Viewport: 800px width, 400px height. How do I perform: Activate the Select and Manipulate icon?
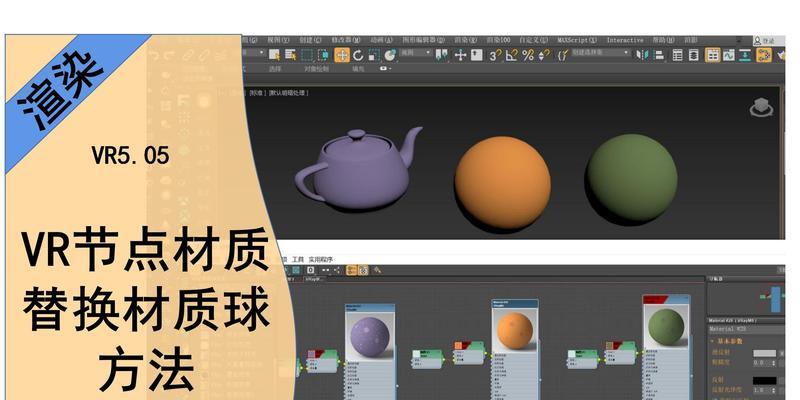[x=460, y=55]
